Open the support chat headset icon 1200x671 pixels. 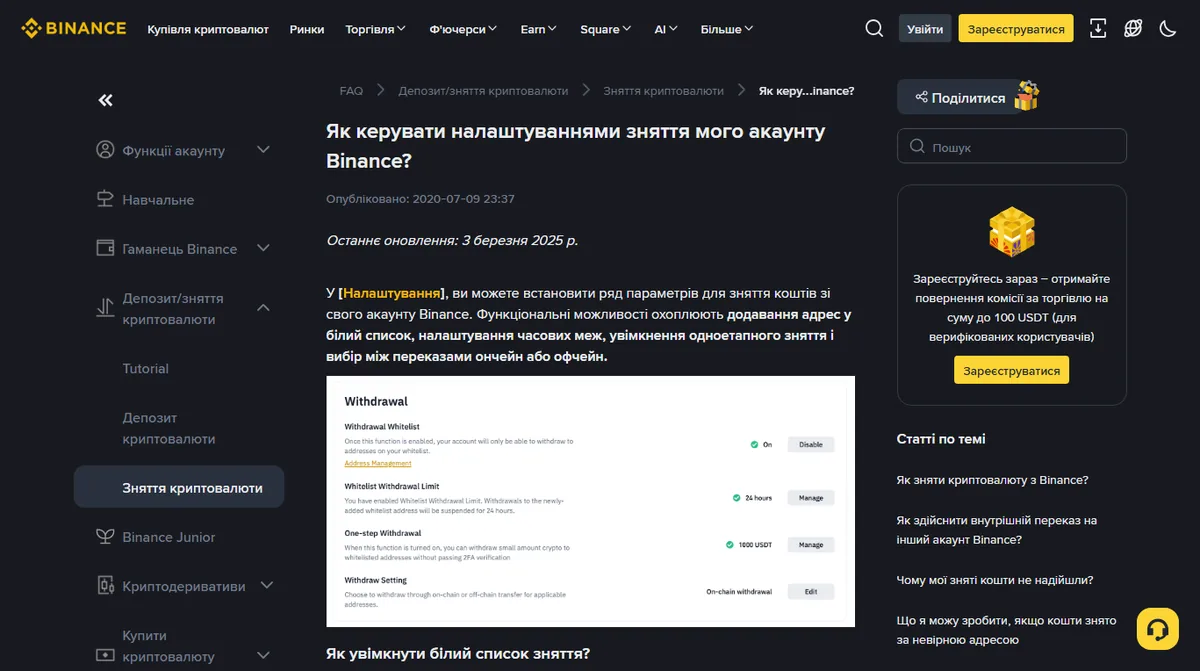[x=1158, y=629]
